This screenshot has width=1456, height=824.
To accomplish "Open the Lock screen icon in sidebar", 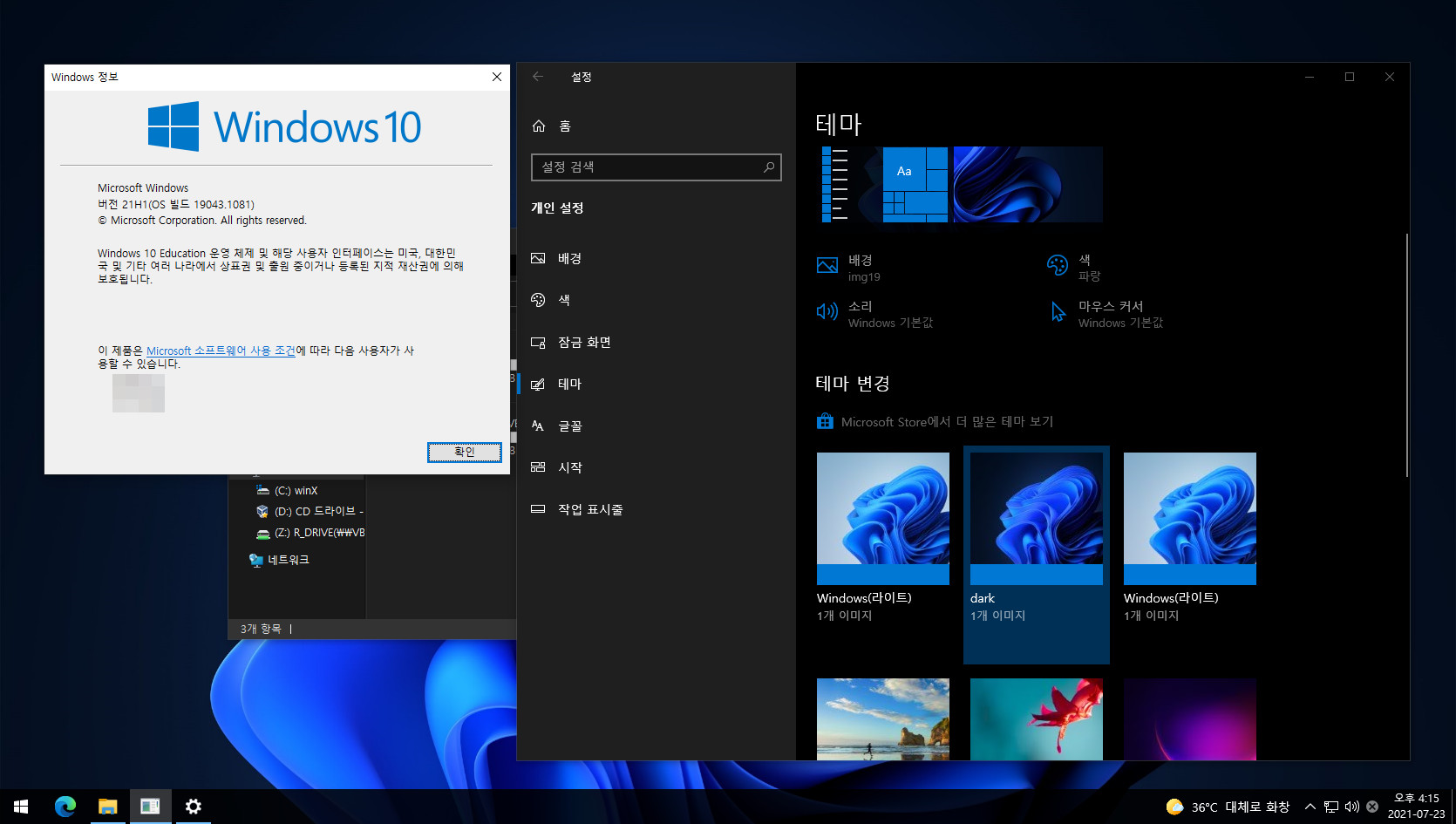I will [538, 342].
